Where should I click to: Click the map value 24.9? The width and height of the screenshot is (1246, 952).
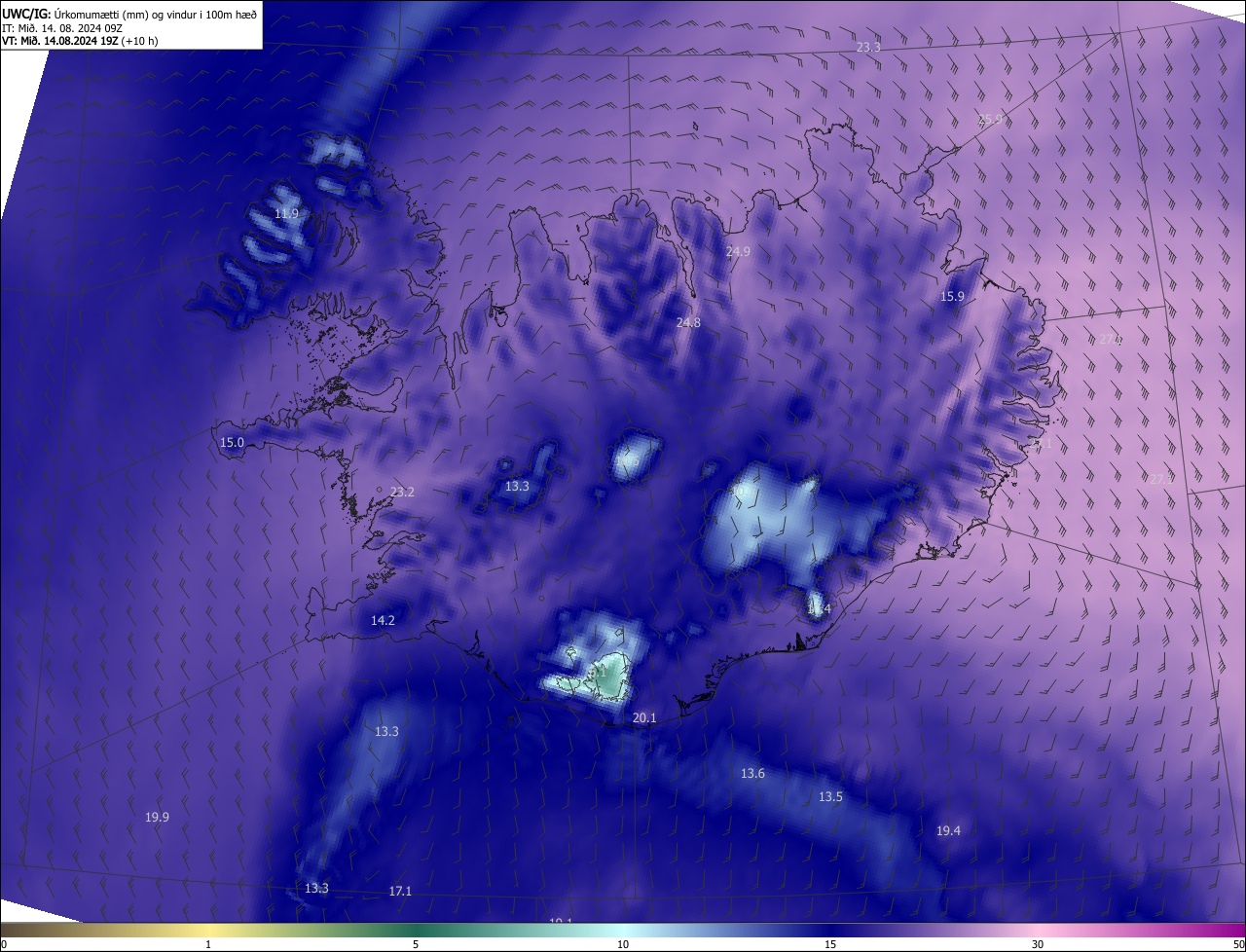tap(738, 251)
